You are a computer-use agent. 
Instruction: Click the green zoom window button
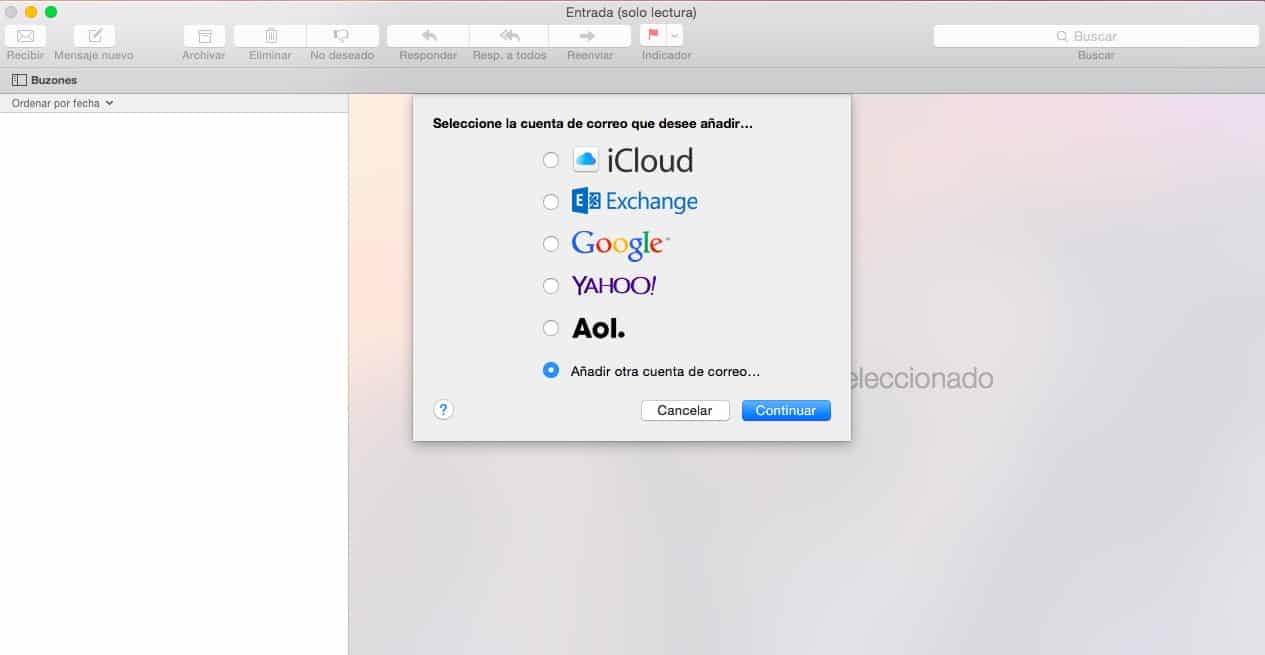point(51,12)
